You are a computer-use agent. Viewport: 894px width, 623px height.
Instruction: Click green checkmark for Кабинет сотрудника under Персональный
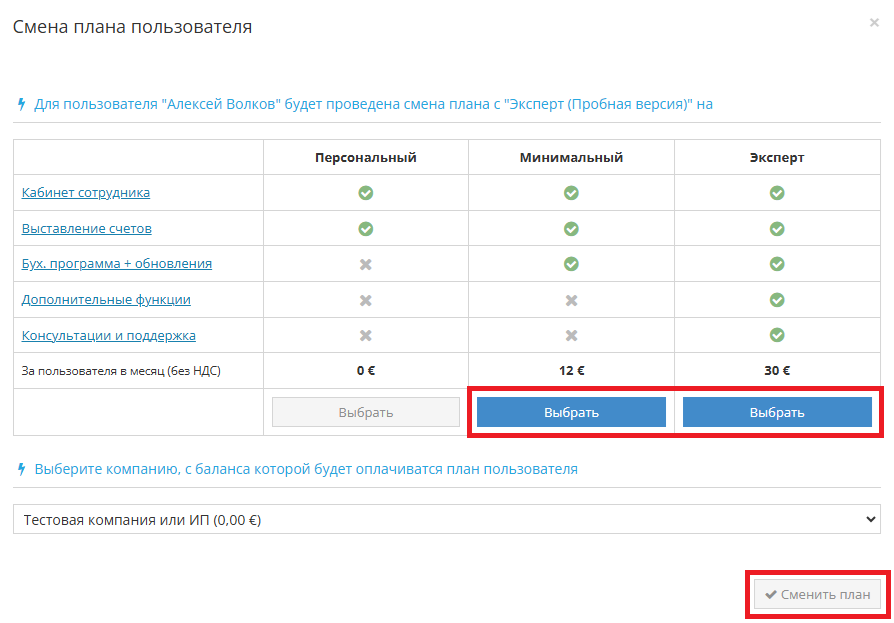click(366, 193)
